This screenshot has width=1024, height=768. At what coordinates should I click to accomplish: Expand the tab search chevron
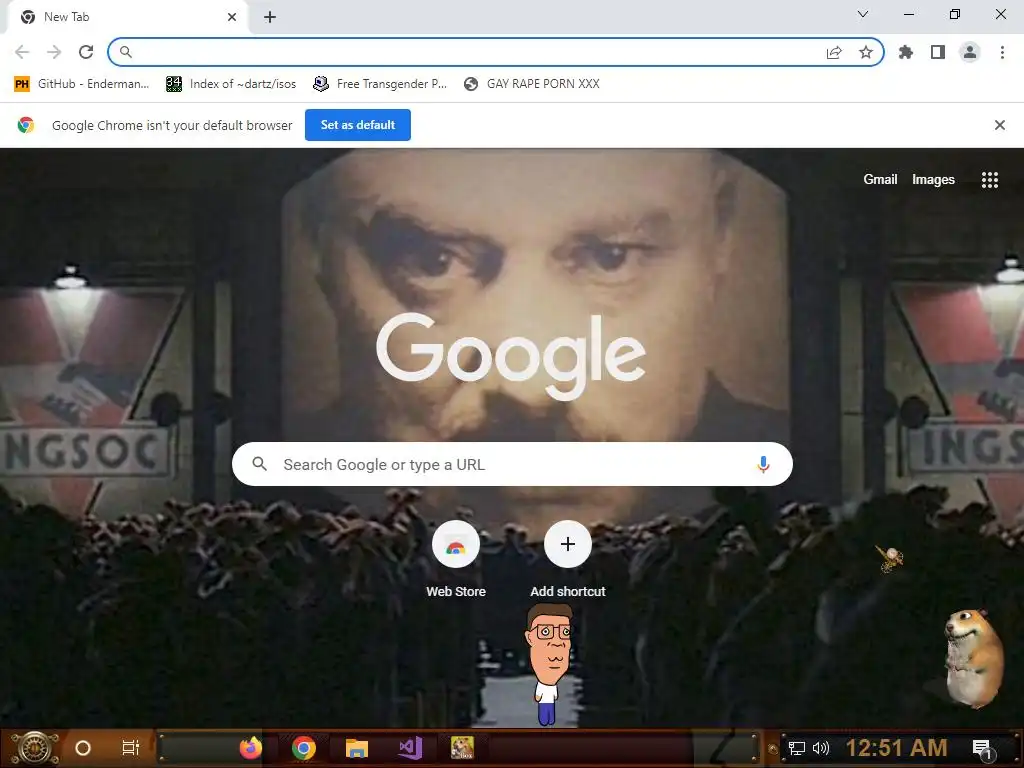point(863,14)
